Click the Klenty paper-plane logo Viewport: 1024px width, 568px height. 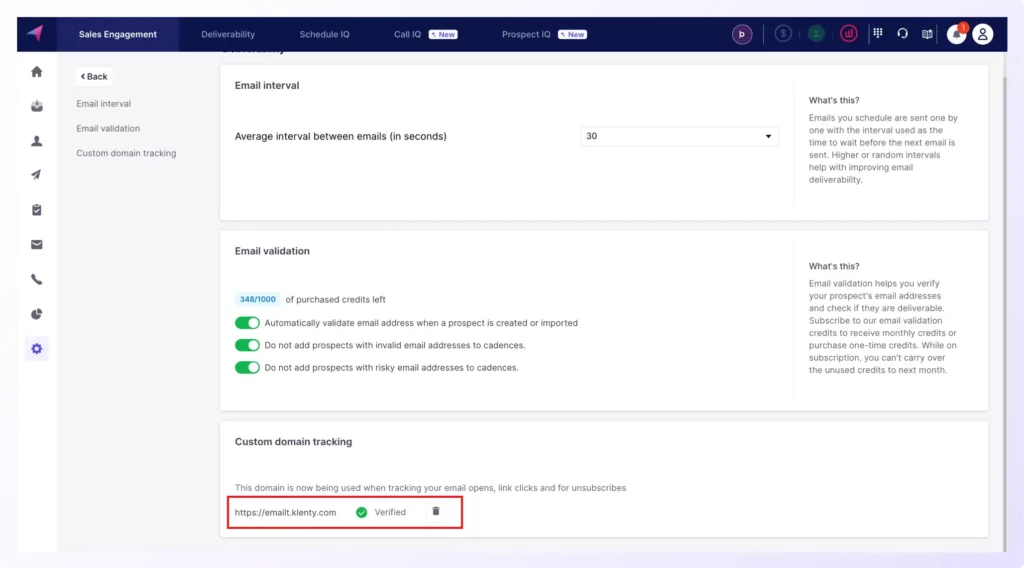[35, 33]
